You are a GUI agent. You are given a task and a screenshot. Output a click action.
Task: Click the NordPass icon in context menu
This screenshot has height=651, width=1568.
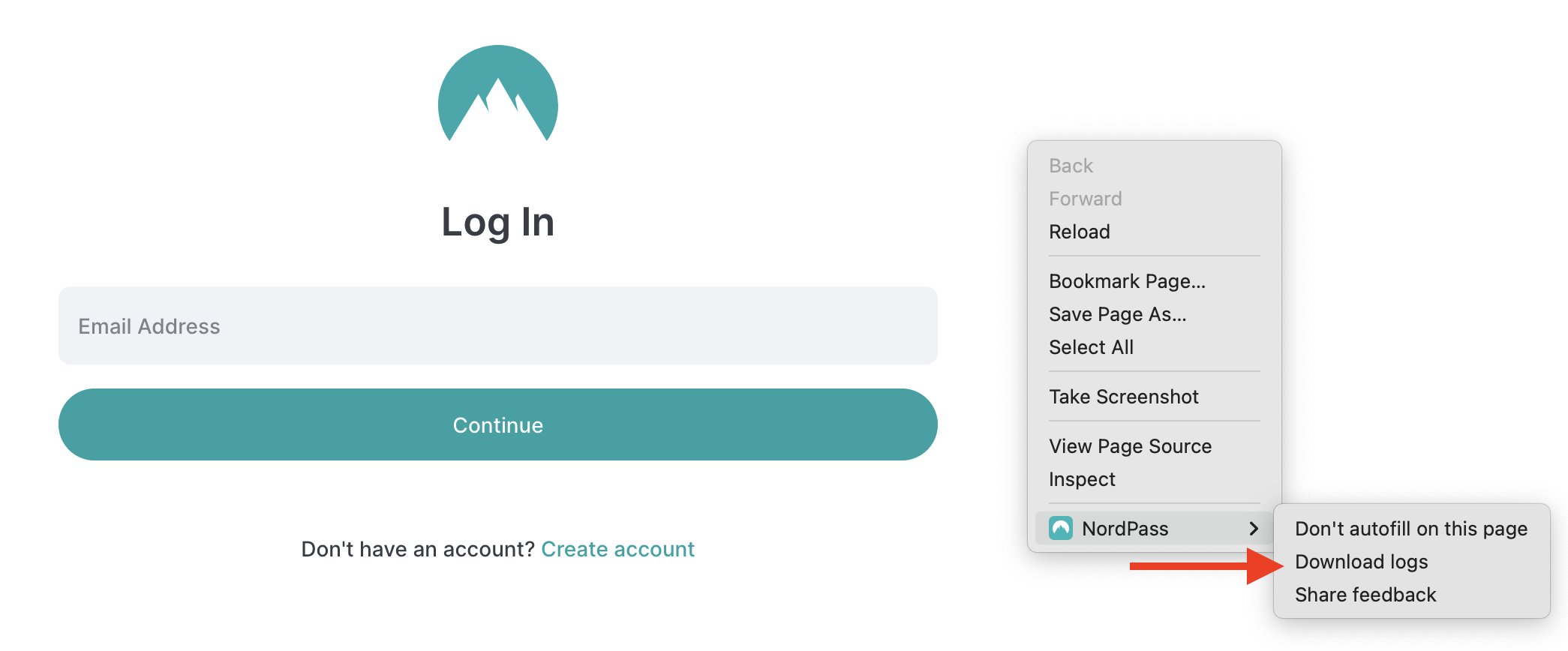[1061, 529]
